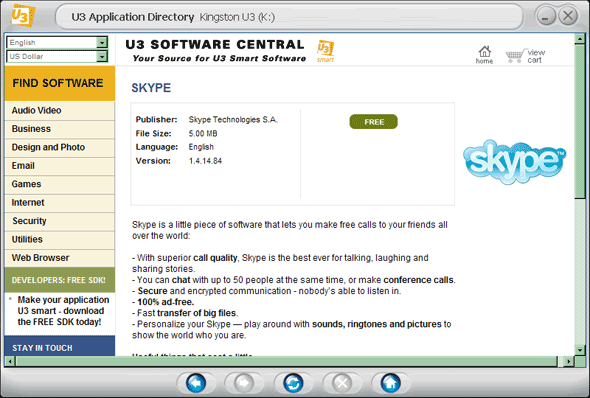Click the Refresh navigation button
Image resolution: width=590 pixels, height=398 pixels.
point(293,383)
